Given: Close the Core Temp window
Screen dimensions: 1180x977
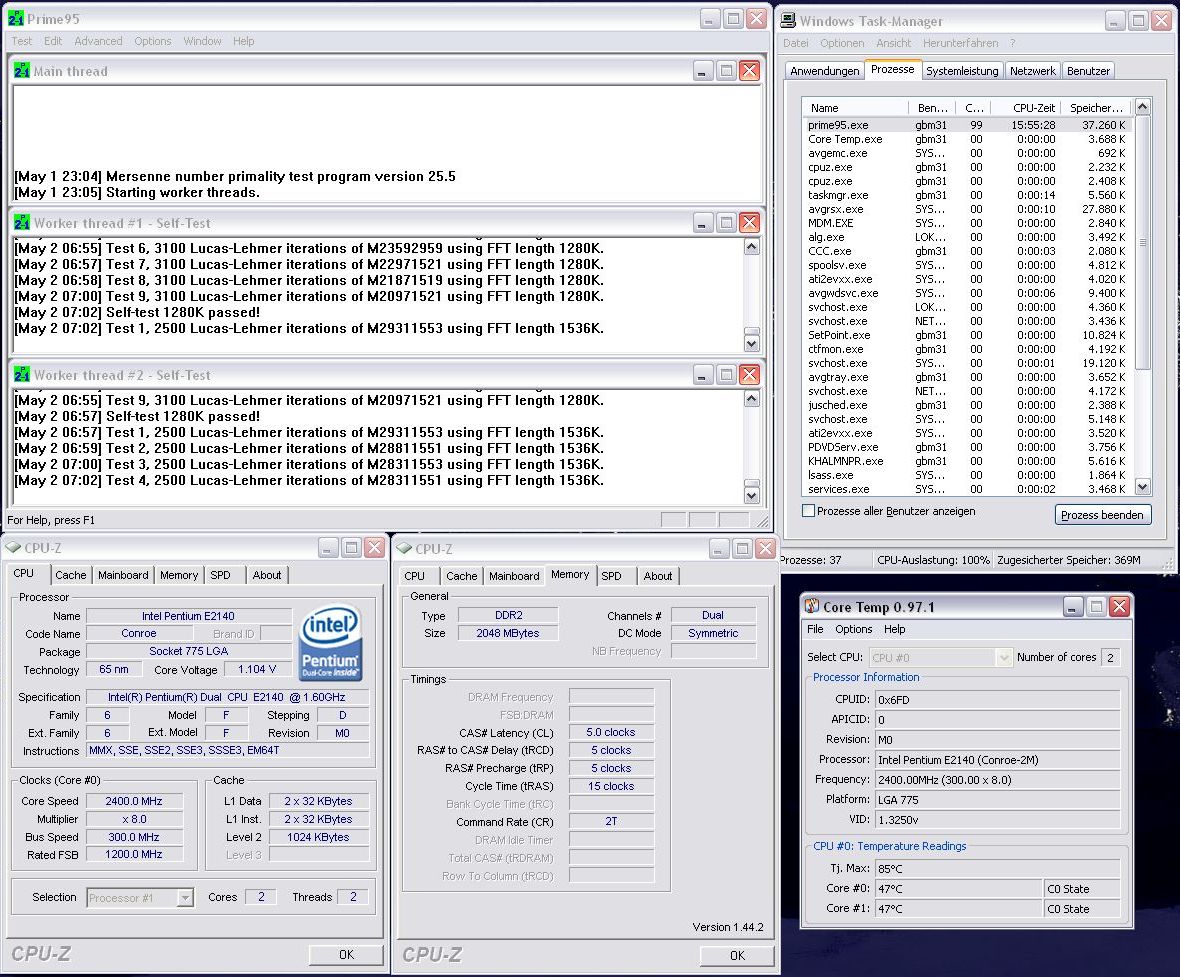Looking at the screenshot, I should point(1119,606).
